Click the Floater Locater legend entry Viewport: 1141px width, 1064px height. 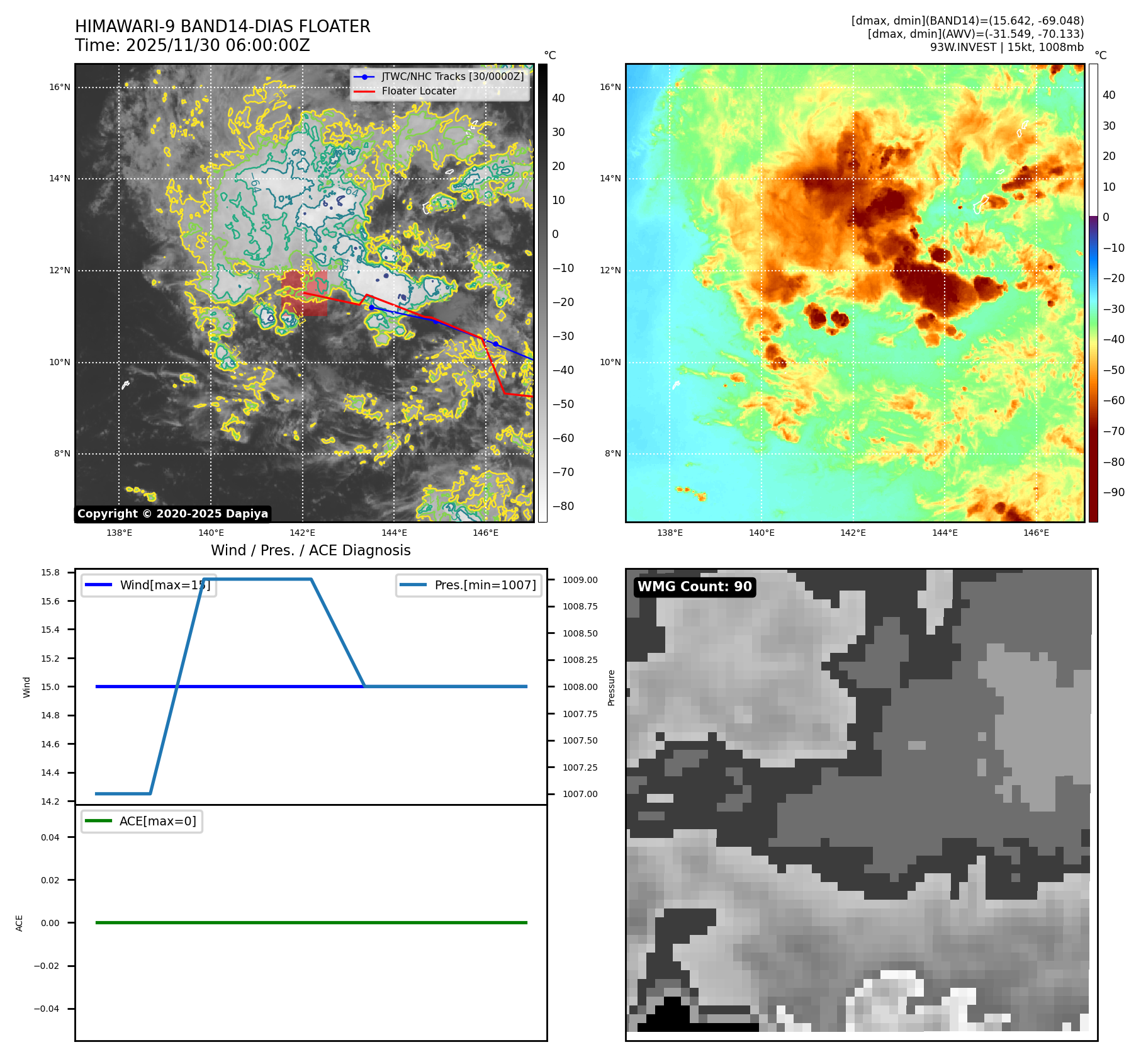click(x=419, y=91)
